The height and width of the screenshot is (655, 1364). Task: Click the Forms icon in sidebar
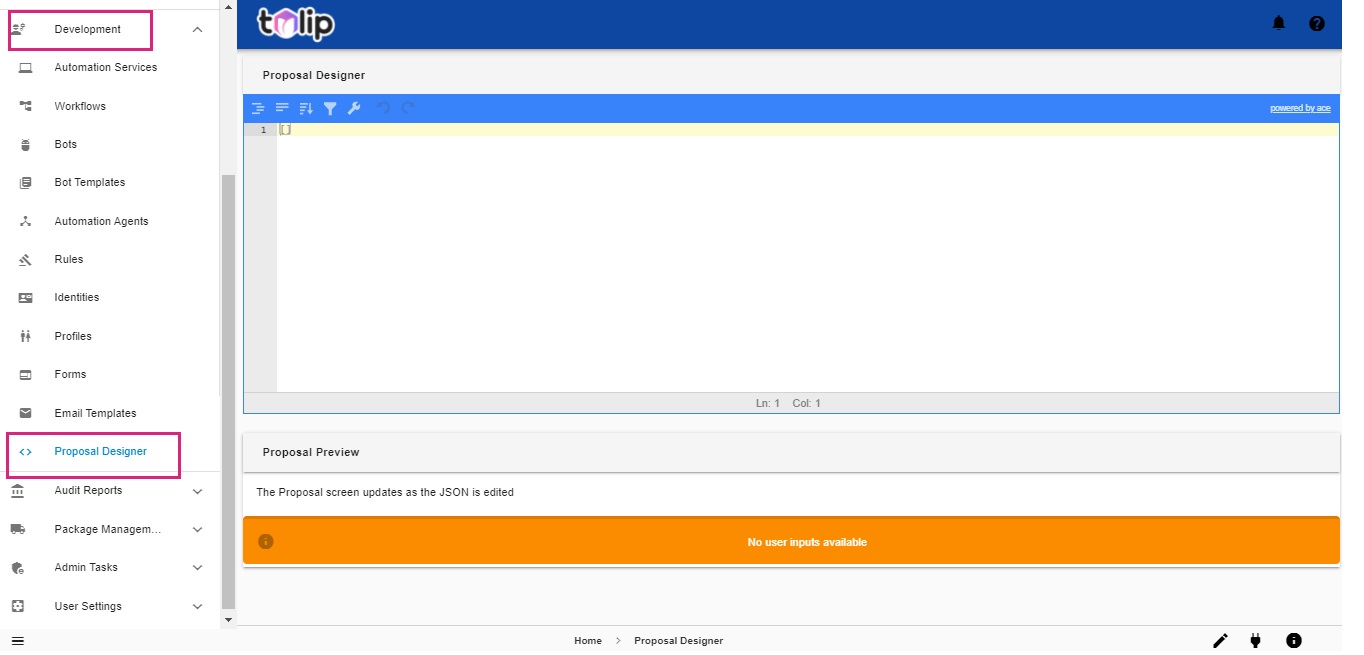tap(26, 375)
